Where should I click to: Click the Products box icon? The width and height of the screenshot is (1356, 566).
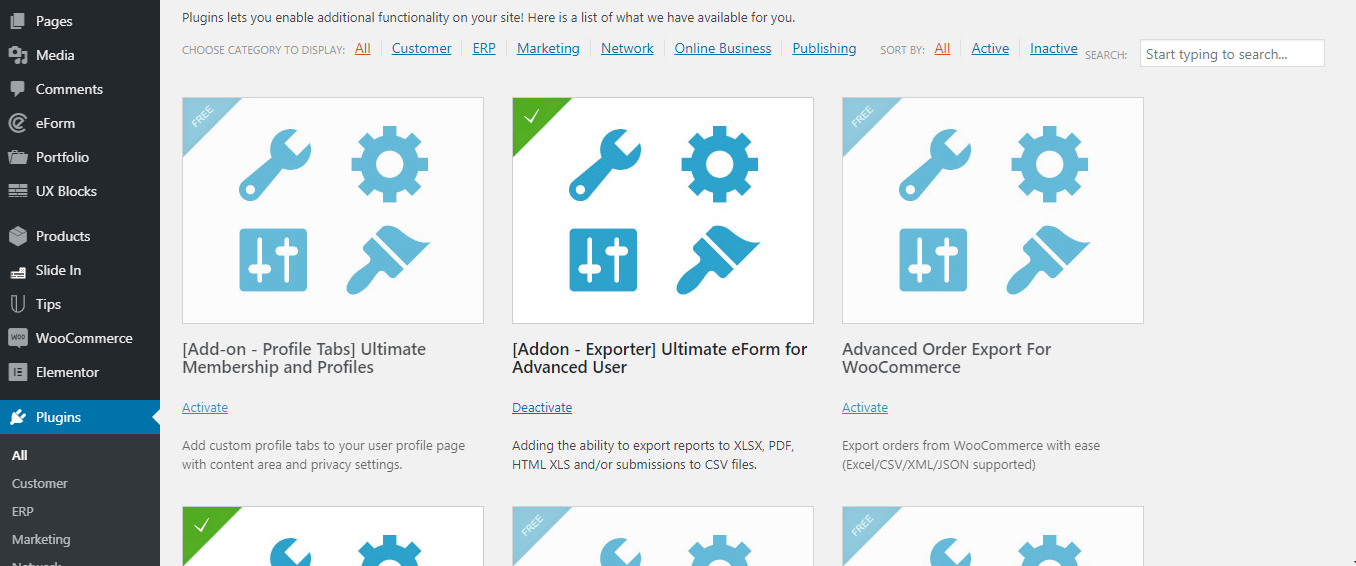(x=17, y=236)
